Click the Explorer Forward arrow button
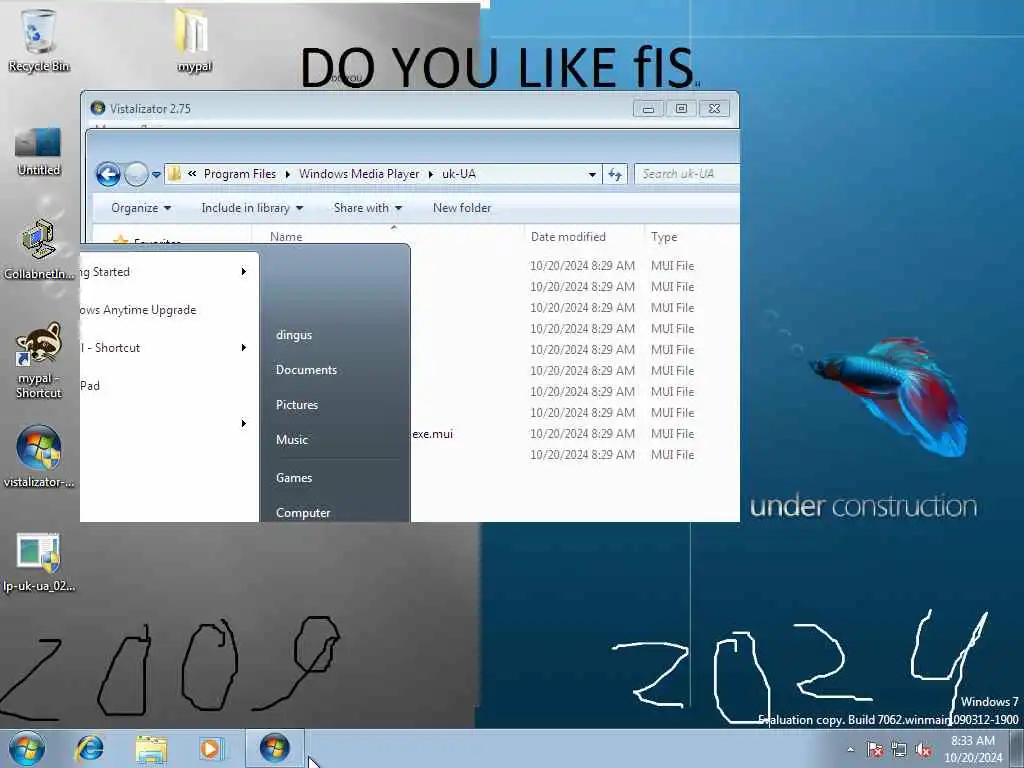Screen dimensions: 1024x768 coord(136,174)
